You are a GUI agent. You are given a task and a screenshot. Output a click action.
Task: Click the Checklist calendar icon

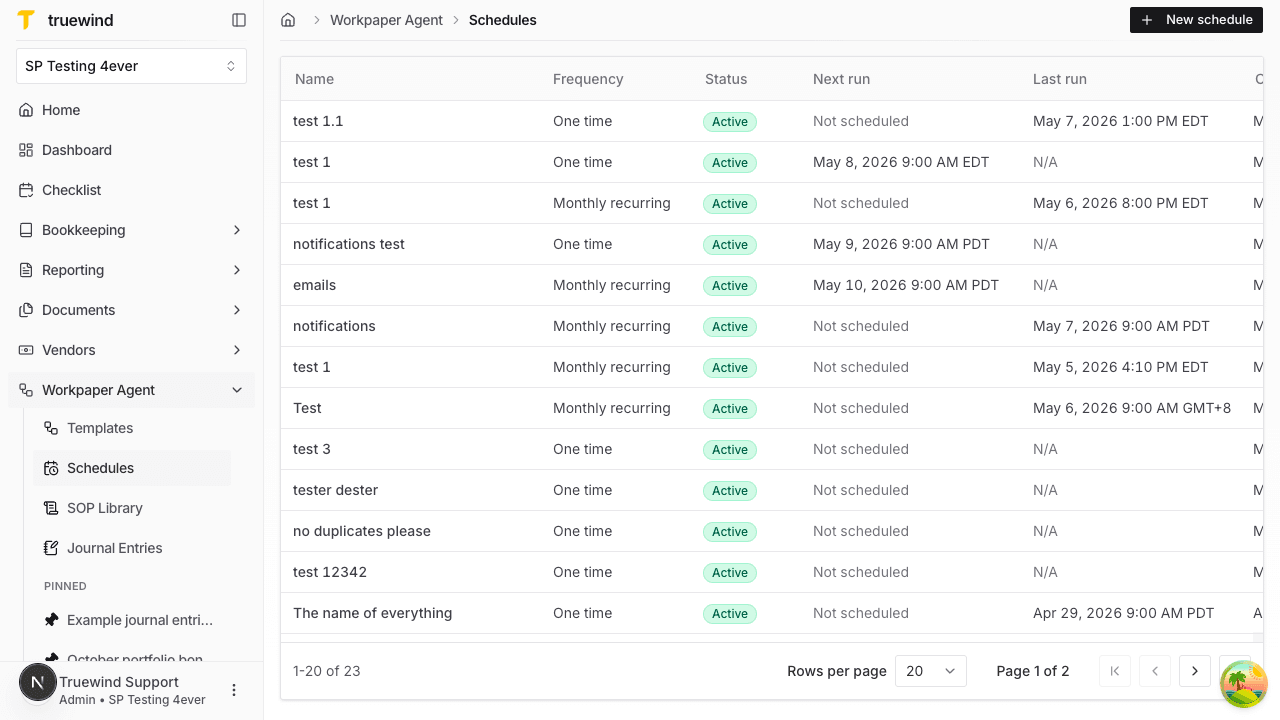(26, 190)
